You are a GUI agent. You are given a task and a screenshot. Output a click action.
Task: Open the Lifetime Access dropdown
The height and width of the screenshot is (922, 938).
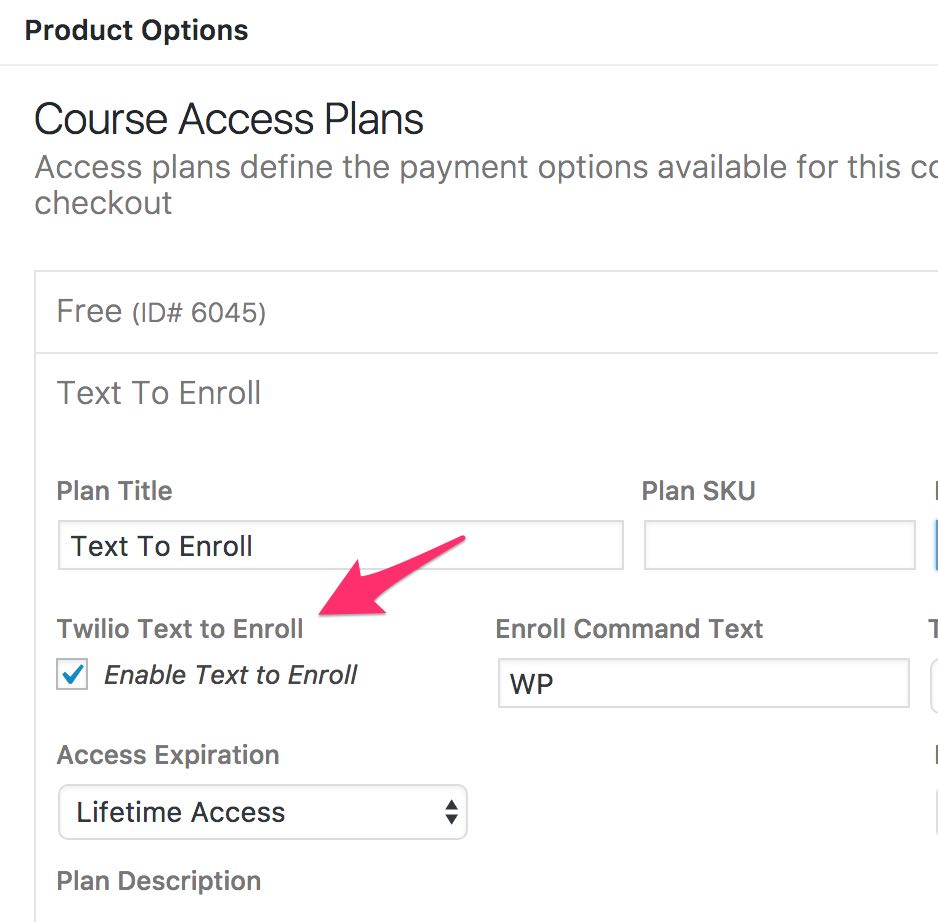tap(263, 812)
